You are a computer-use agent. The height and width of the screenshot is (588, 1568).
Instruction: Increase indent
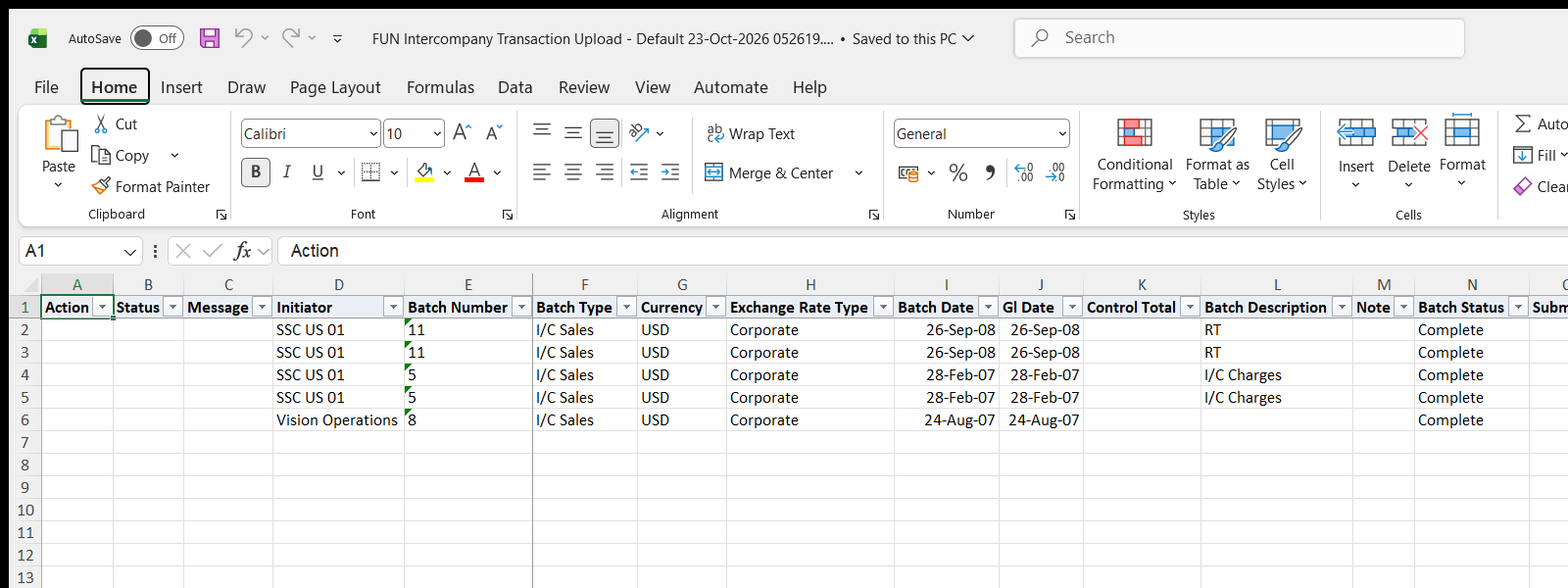tap(670, 172)
